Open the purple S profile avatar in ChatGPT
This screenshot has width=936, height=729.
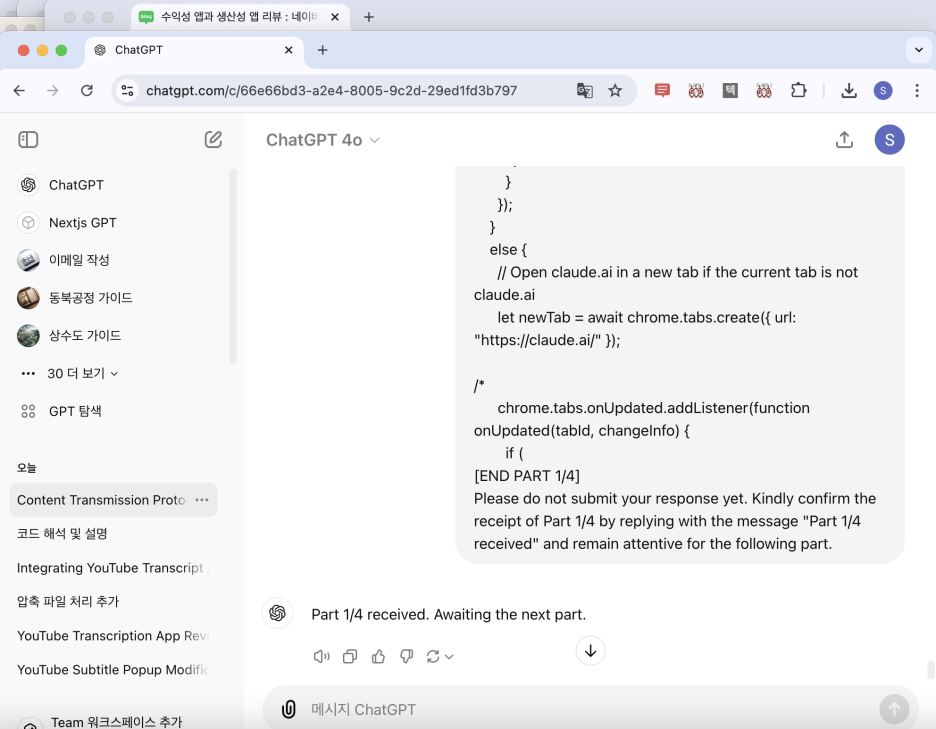[x=889, y=140]
